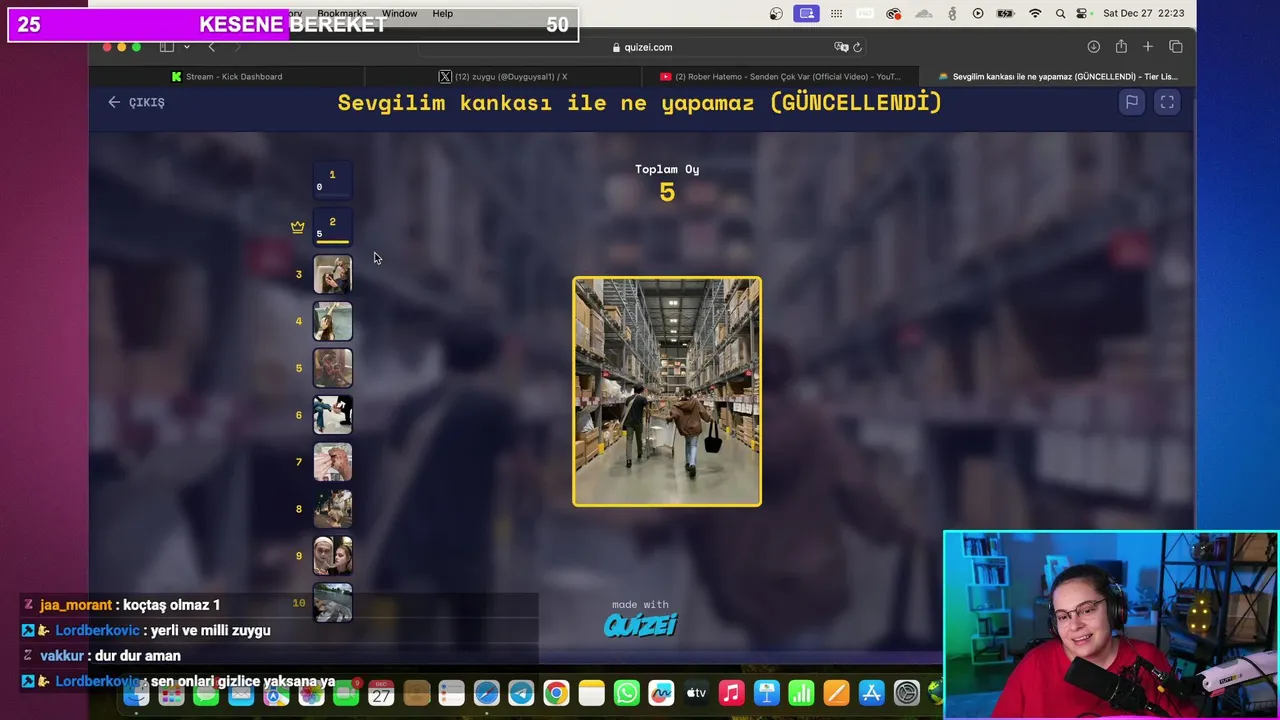Click the Safari translate page icon
The height and width of the screenshot is (720, 1280).
[841, 47]
